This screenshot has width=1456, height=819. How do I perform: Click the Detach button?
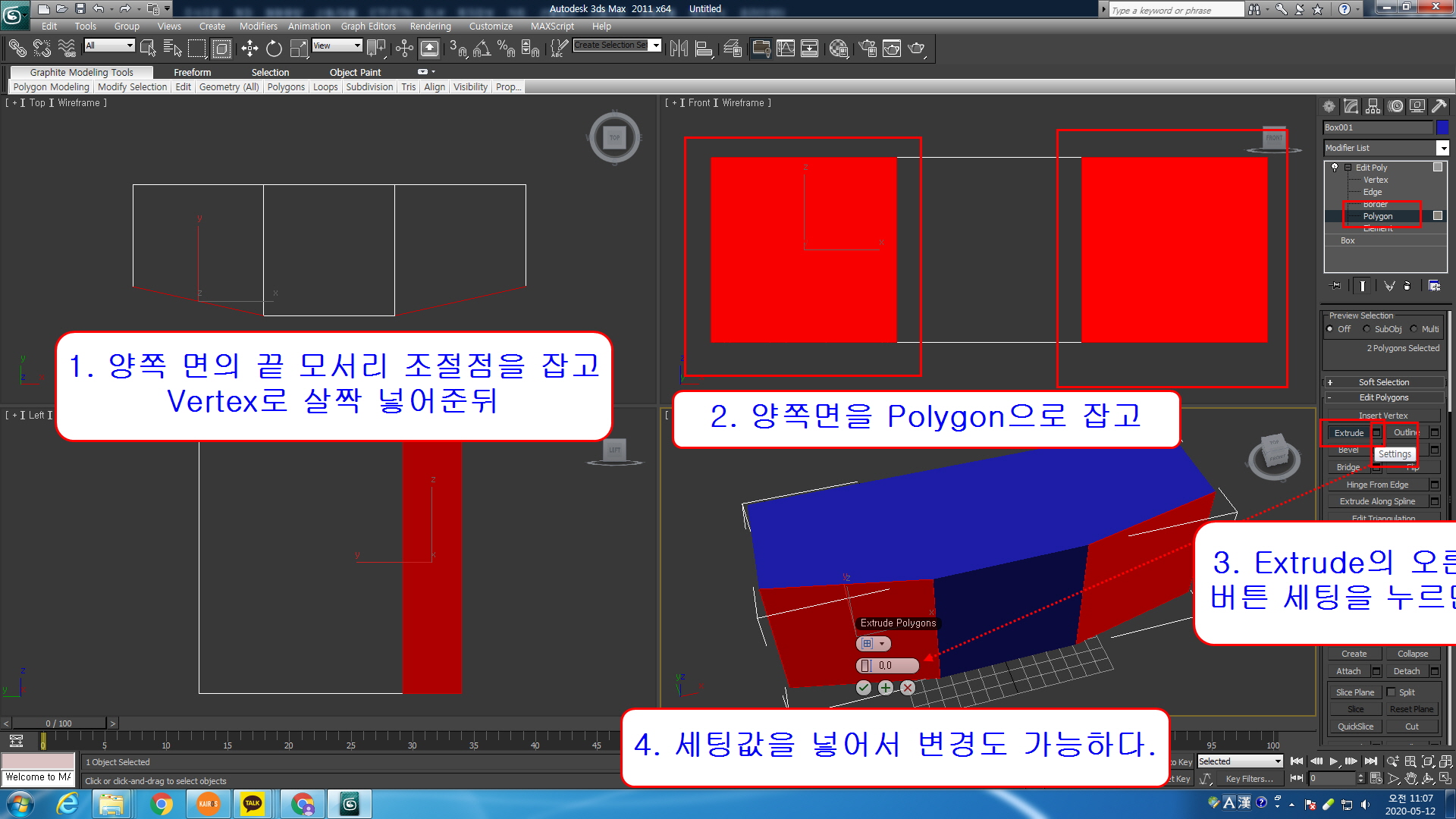coord(1406,671)
